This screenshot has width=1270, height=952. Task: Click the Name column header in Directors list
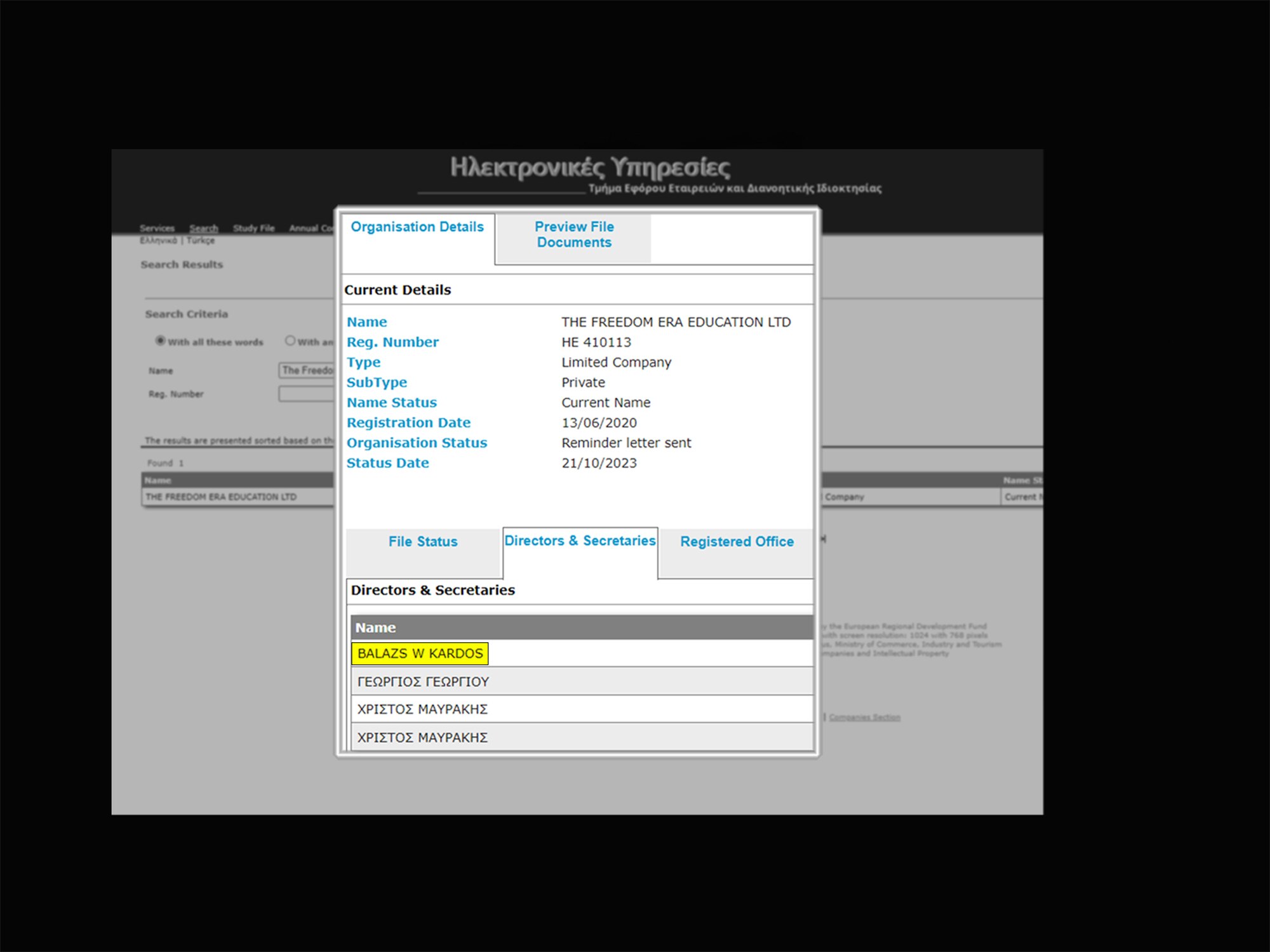[375, 627]
